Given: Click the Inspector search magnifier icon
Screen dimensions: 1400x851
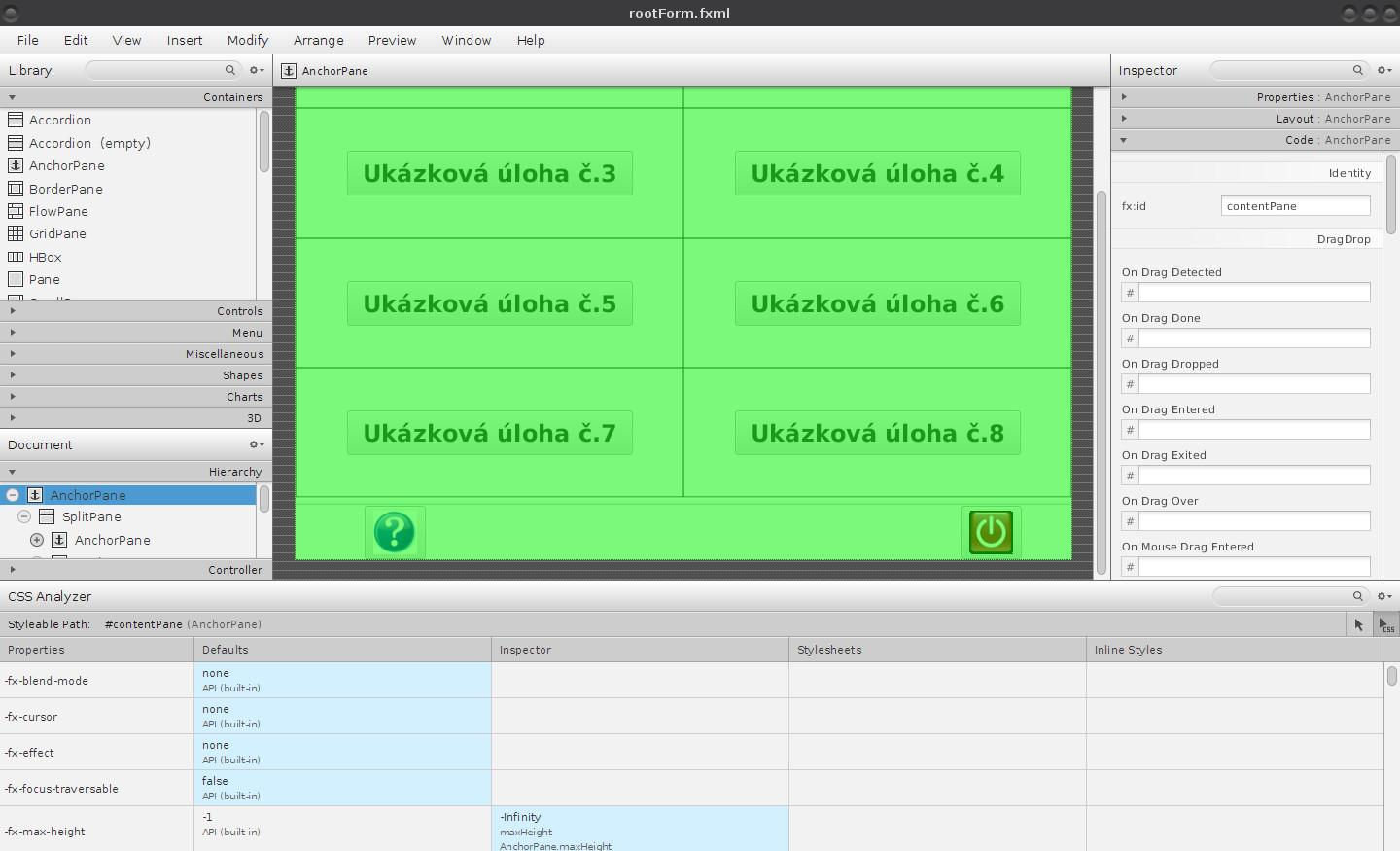Looking at the screenshot, I should click(x=1358, y=70).
